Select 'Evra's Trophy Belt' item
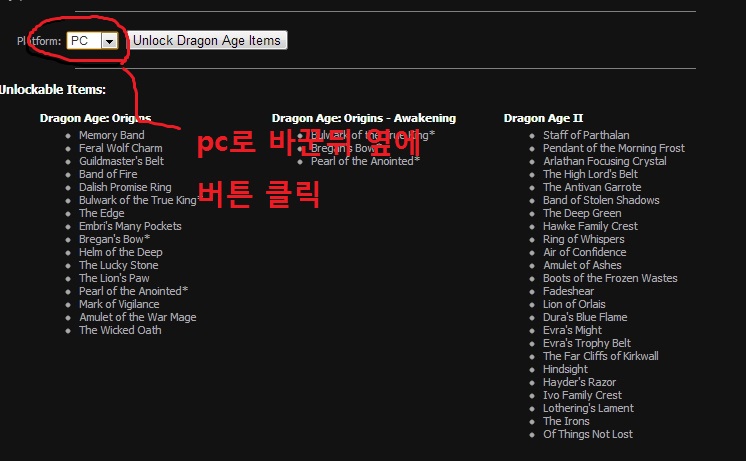 587,343
